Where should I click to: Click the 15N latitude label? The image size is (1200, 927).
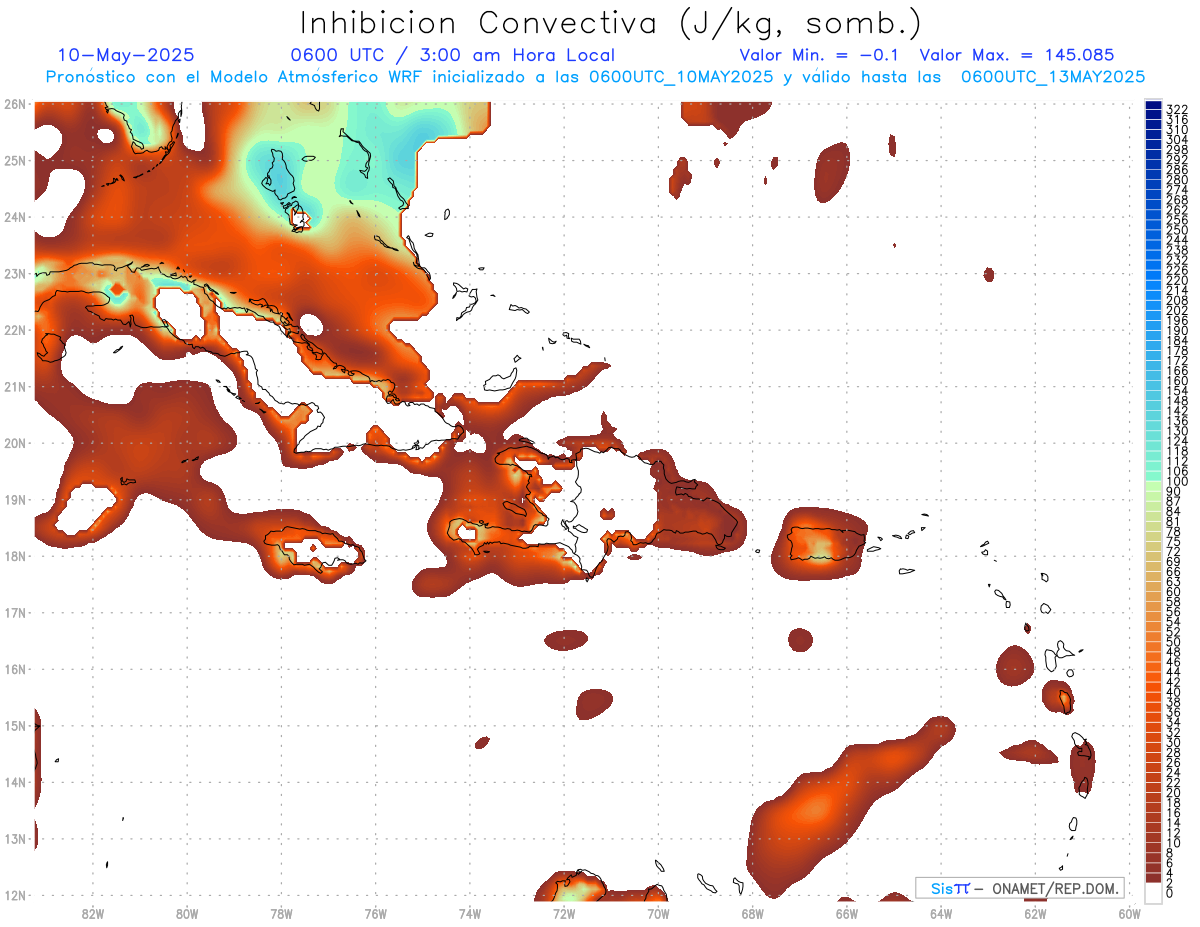[x=15, y=725]
